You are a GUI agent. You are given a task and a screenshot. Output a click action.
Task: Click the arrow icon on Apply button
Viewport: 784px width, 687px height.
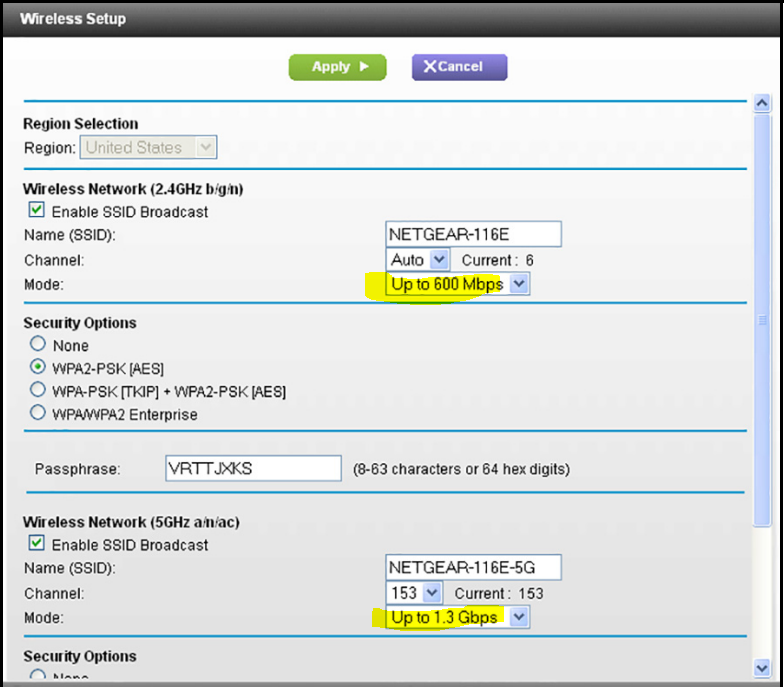pyautogui.click(x=364, y=67)
